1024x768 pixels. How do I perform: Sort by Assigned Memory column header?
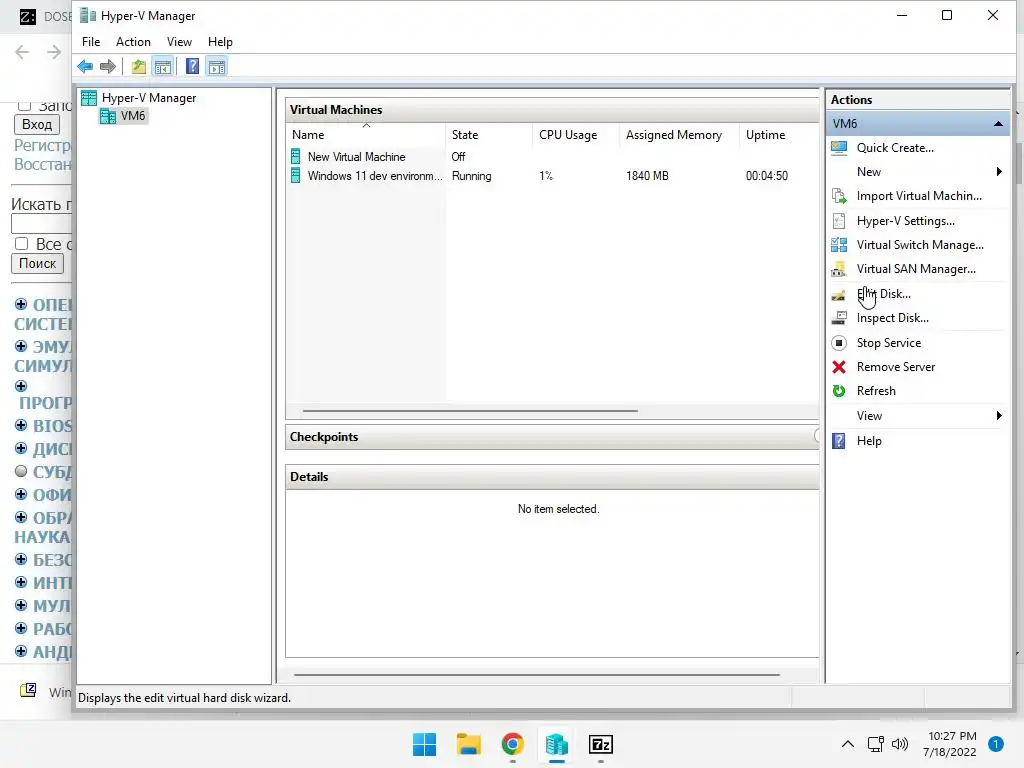tap(680, 135)
